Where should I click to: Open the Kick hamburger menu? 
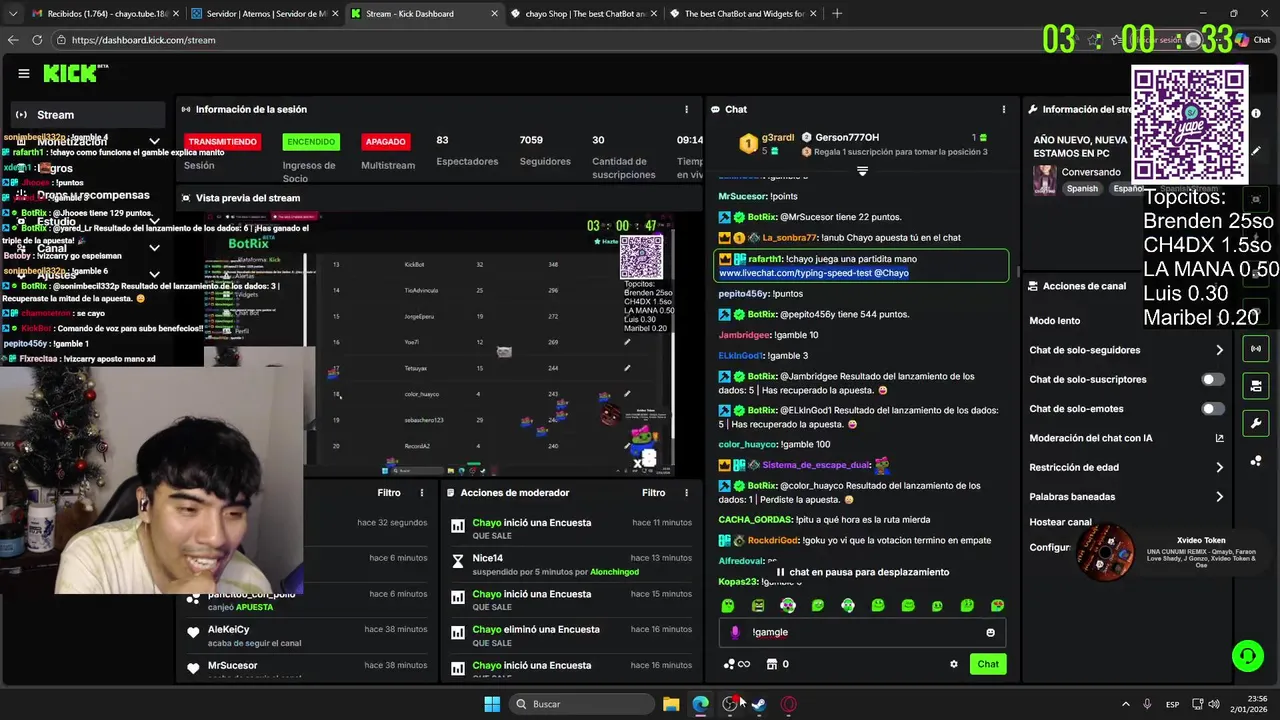point(24,73)
